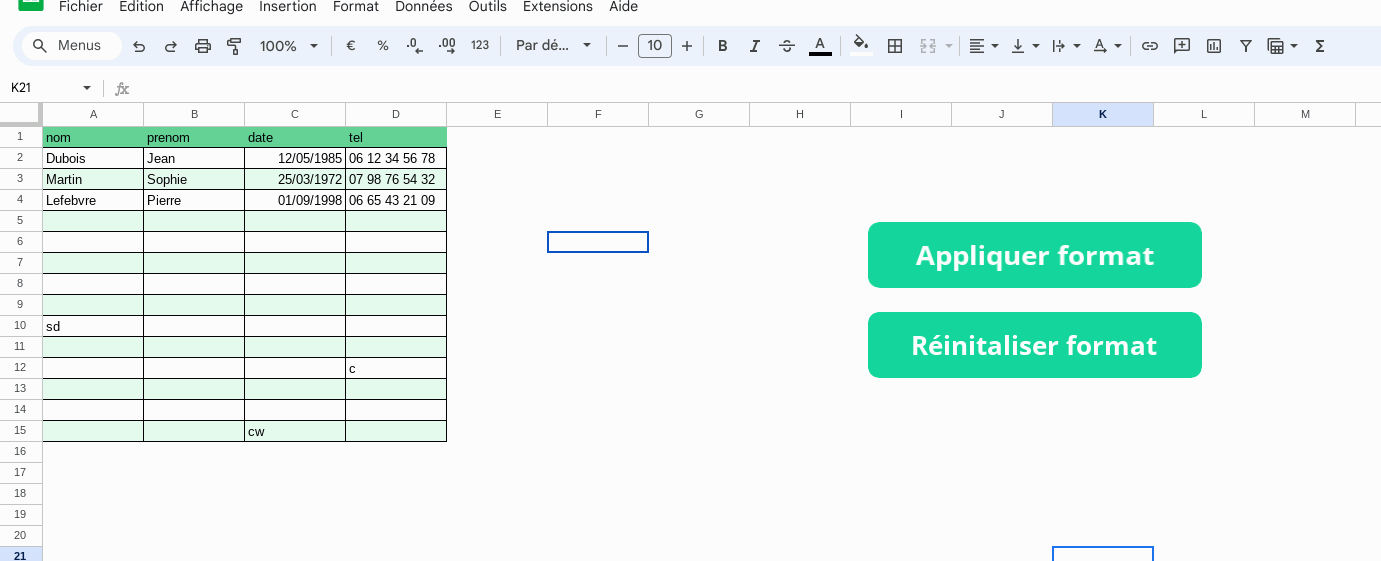This screenshot has width=1381, height=561.
Task: Toggle bold formatting
Action: coord(723,46)
